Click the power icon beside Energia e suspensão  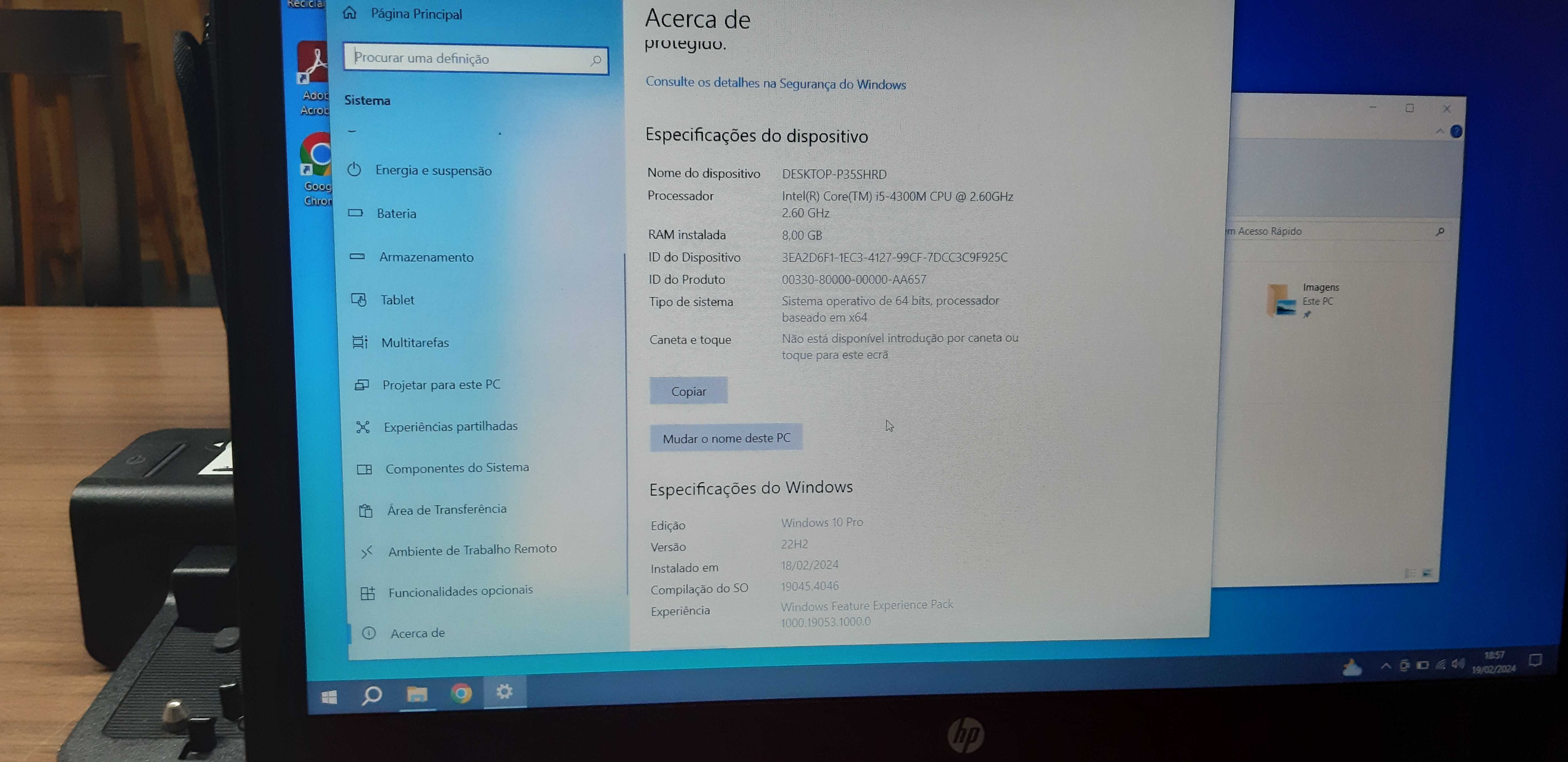pyautogui.click(x=354, y=169)
